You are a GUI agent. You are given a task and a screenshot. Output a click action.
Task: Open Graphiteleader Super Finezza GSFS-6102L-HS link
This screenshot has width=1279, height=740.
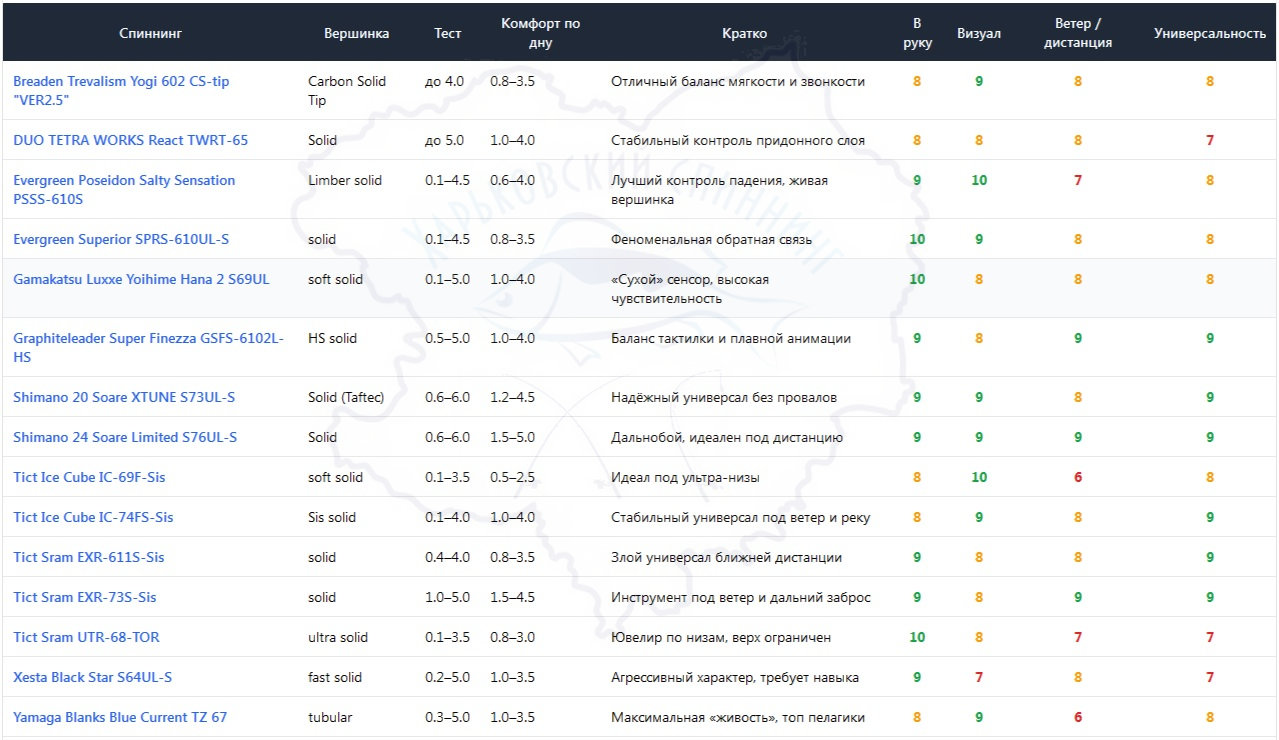pos(148,338)
